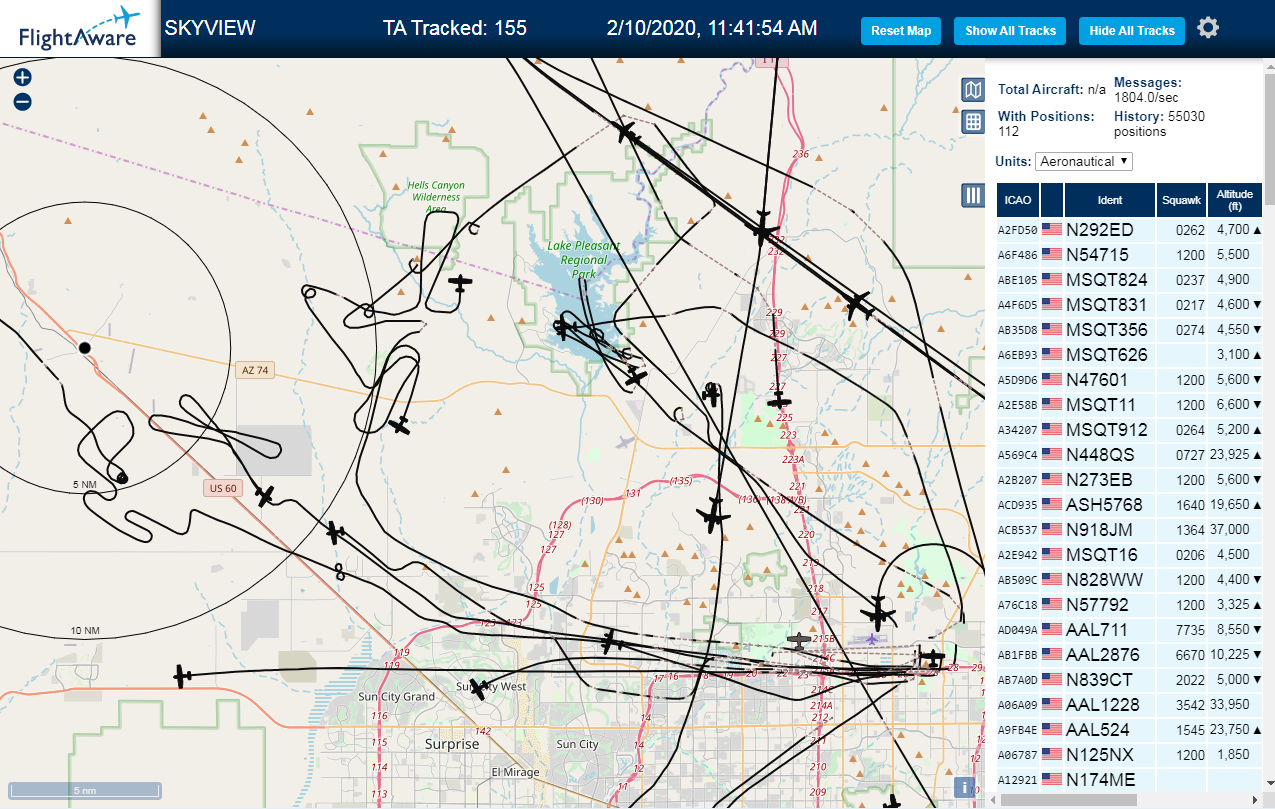Click the grid view icon on map

click(x=973, y=122)
